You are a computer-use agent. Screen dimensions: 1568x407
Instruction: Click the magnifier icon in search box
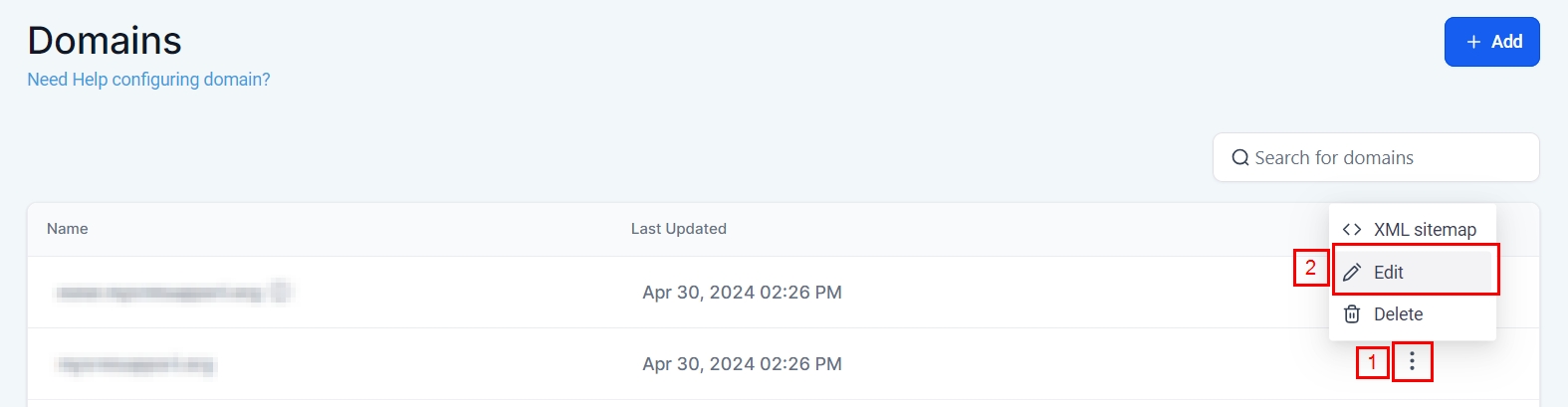(1240, 157)
